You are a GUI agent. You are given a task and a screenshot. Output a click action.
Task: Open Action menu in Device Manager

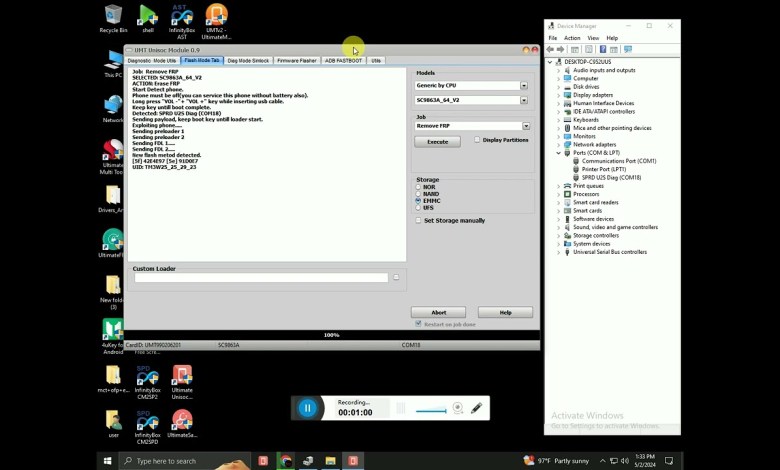pos(572,38)
